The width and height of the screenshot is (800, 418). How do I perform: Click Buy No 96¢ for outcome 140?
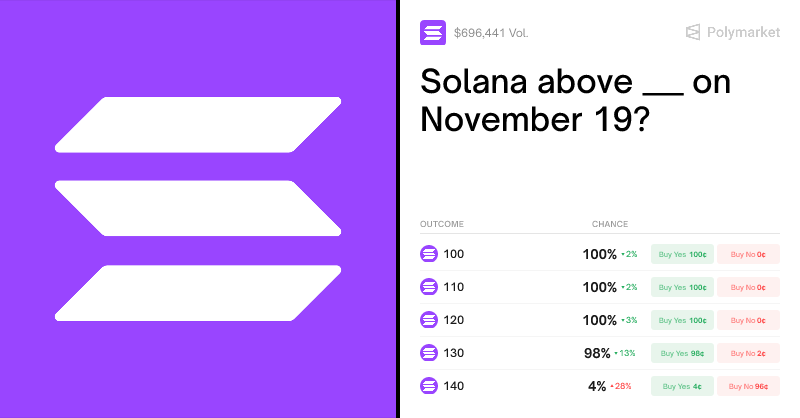[x=748, y=386]
